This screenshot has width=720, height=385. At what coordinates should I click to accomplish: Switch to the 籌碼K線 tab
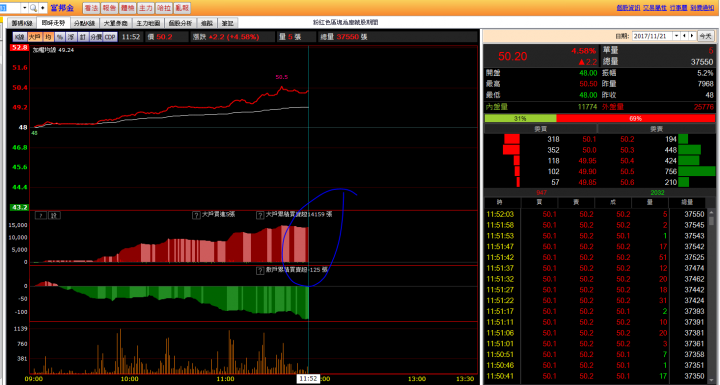click(x=22, y=23)
